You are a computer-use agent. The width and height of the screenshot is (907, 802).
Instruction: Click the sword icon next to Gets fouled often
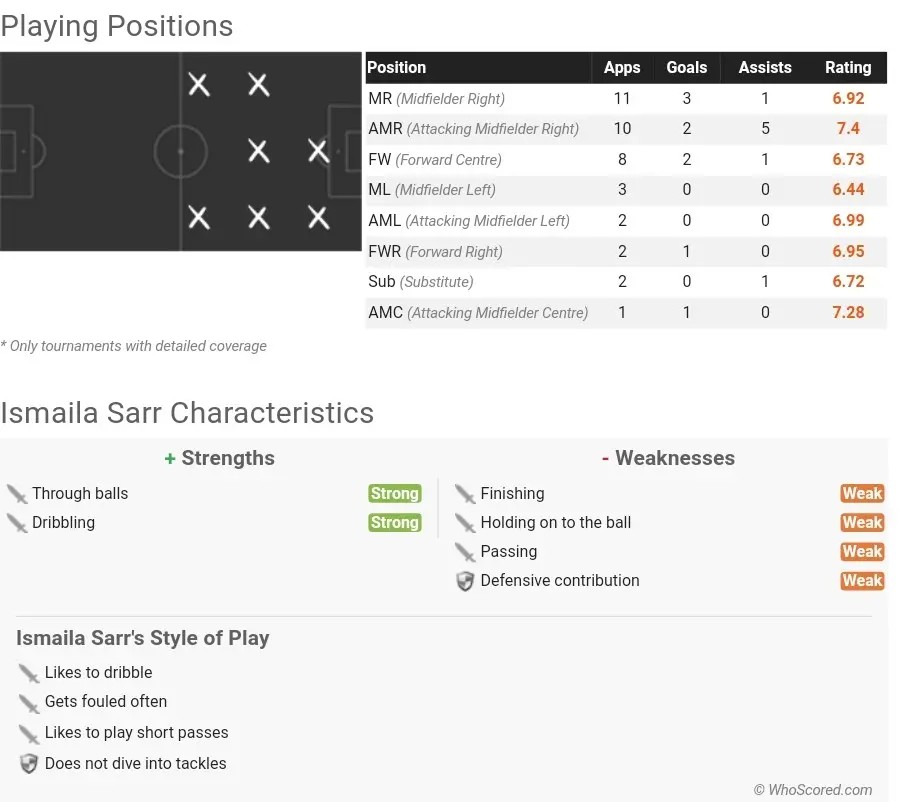click(28, 703)
